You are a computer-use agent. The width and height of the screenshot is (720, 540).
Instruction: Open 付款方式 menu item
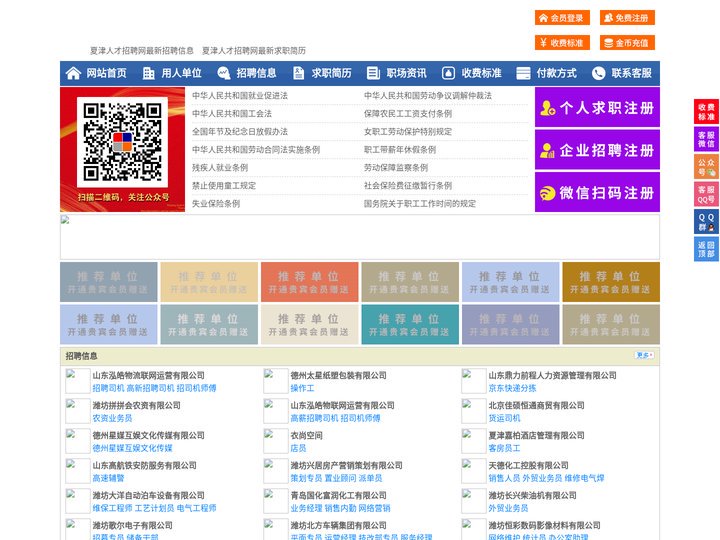click(557, 73)
